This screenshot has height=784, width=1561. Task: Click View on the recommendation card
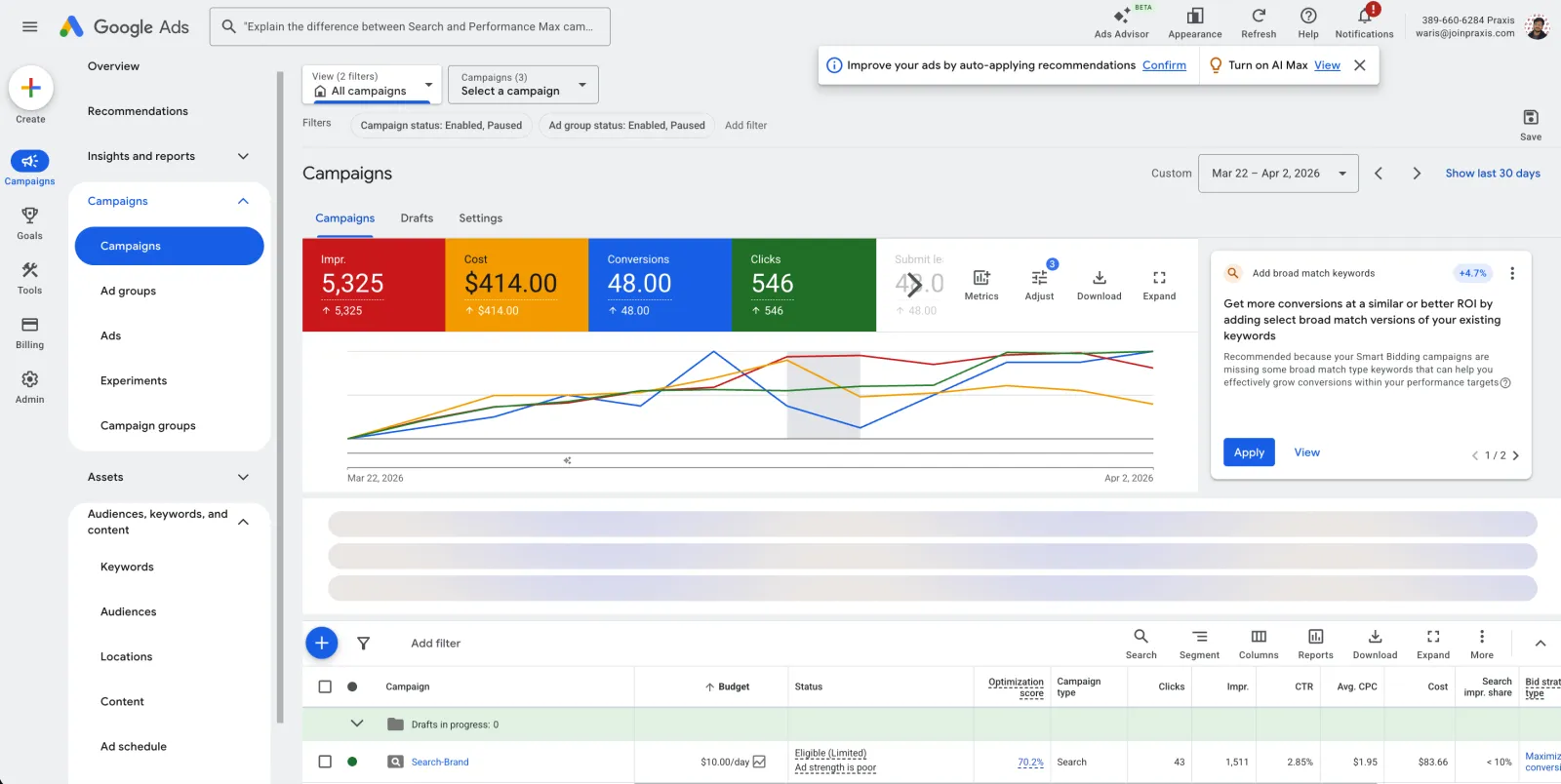click(1306, 452)
